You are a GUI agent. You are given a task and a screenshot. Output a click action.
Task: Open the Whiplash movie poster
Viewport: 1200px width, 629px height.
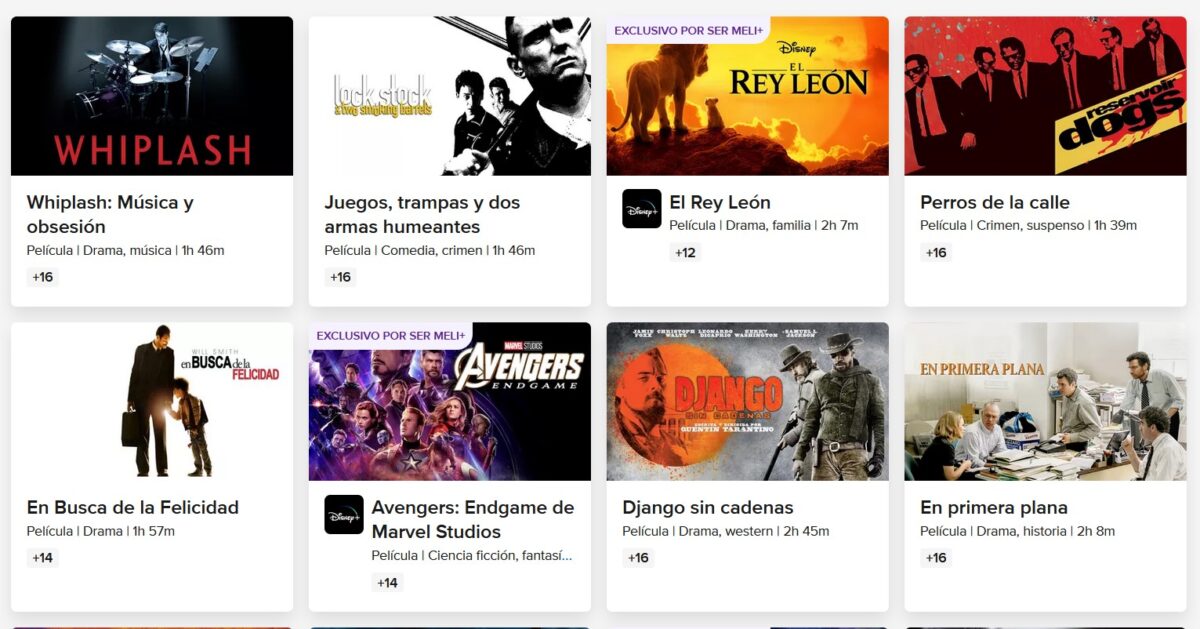click(x=152, y=96)
